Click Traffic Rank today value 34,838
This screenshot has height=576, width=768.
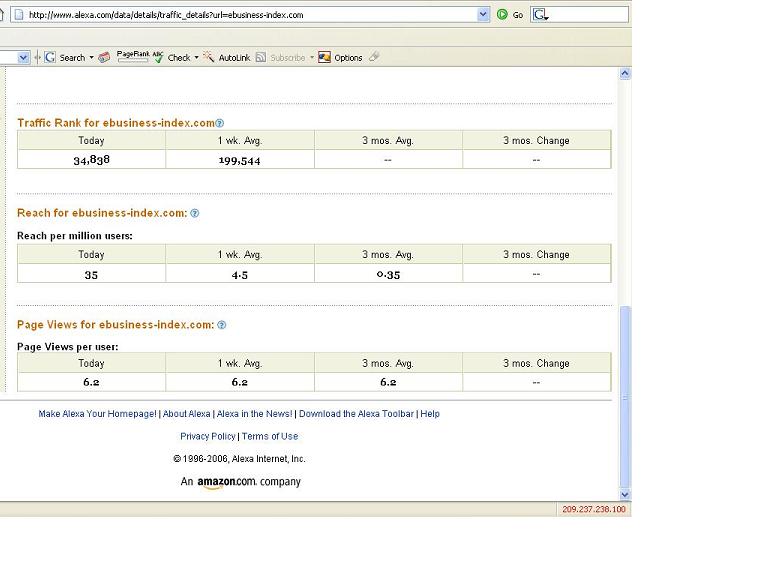[x=92, y=160]
